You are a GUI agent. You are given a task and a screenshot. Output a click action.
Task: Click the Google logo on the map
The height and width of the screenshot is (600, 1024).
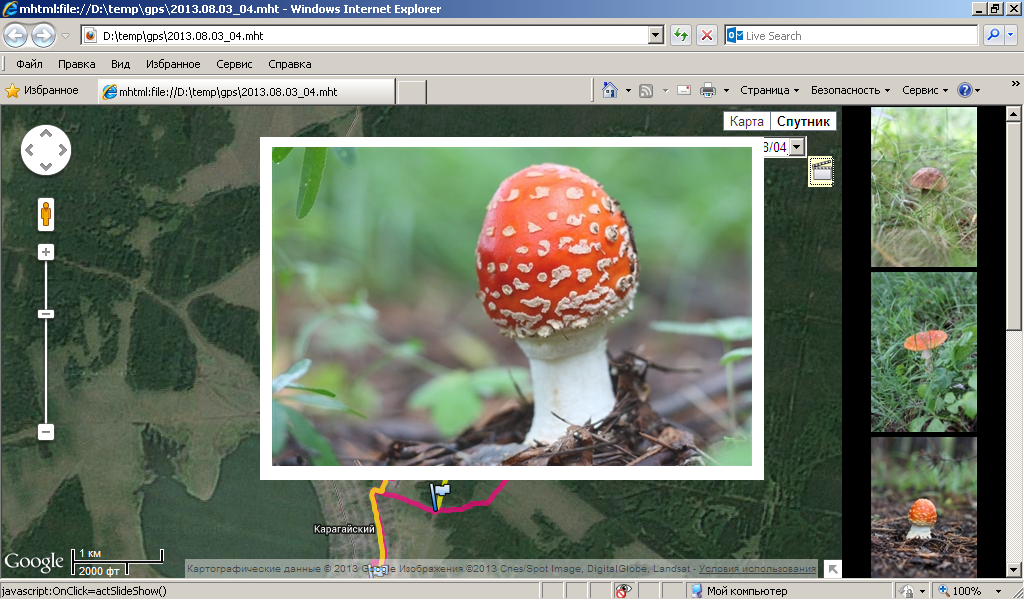(34, 562)
